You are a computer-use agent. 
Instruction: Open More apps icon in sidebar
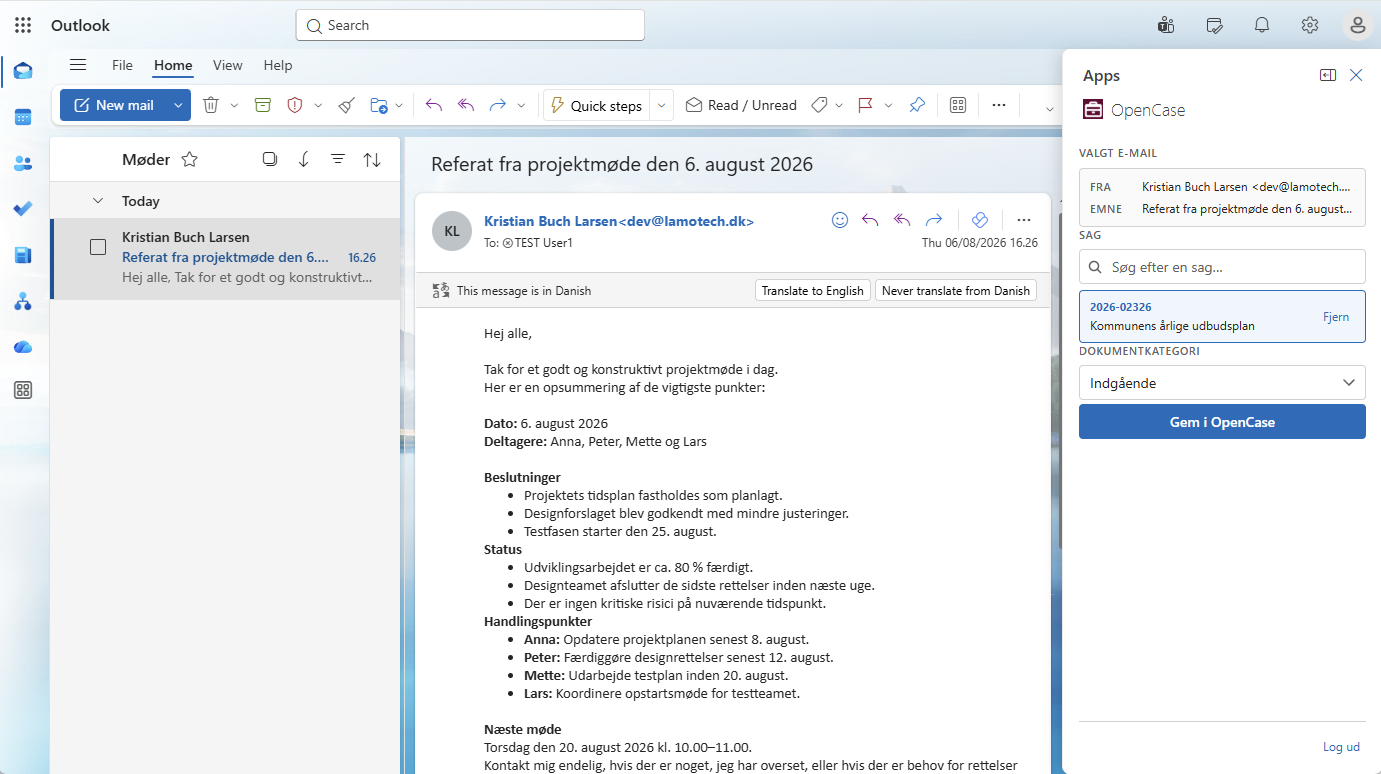[23, 391]
